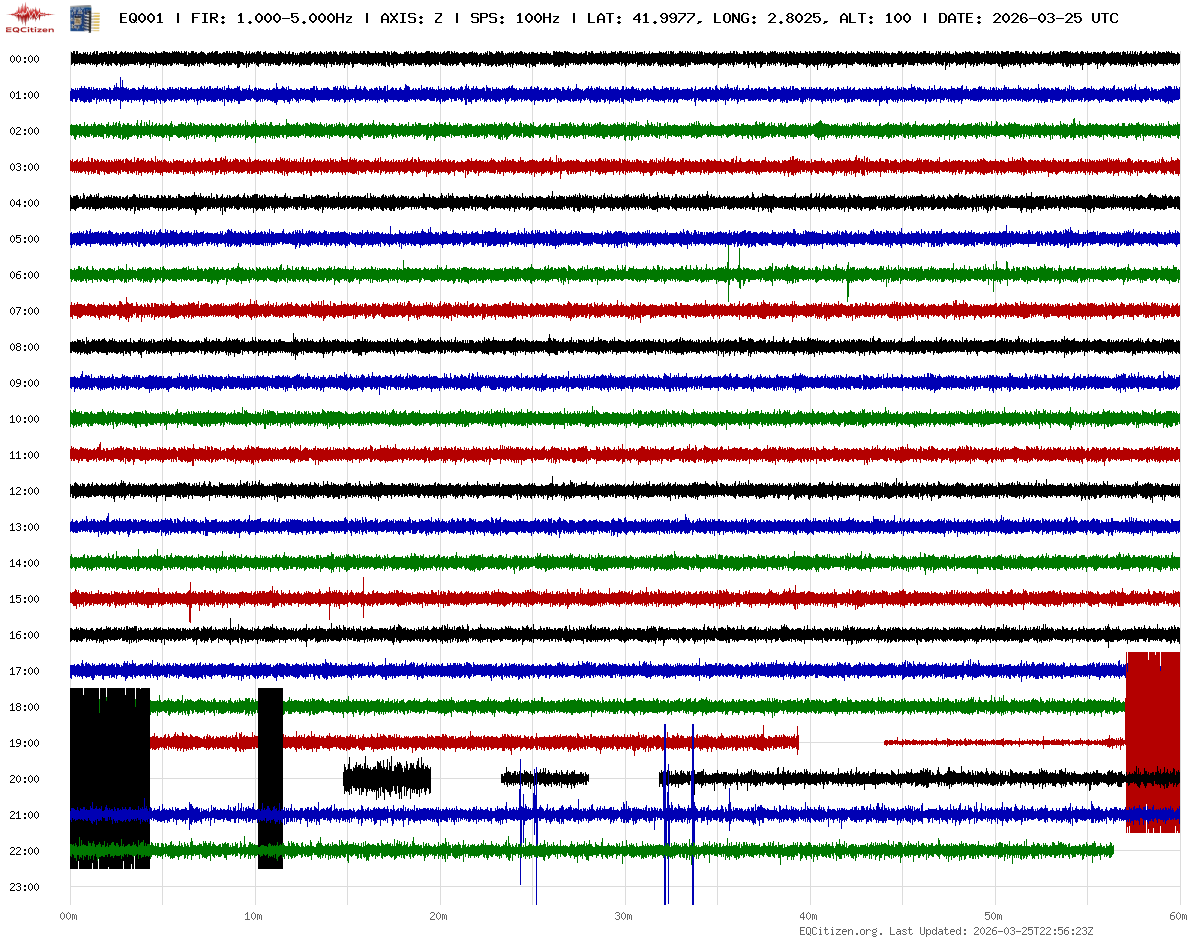The height and width of the screenshot is (940, 1200).
Task: Click the large red saturated block at right
Action: click(x=1152, y=742)
